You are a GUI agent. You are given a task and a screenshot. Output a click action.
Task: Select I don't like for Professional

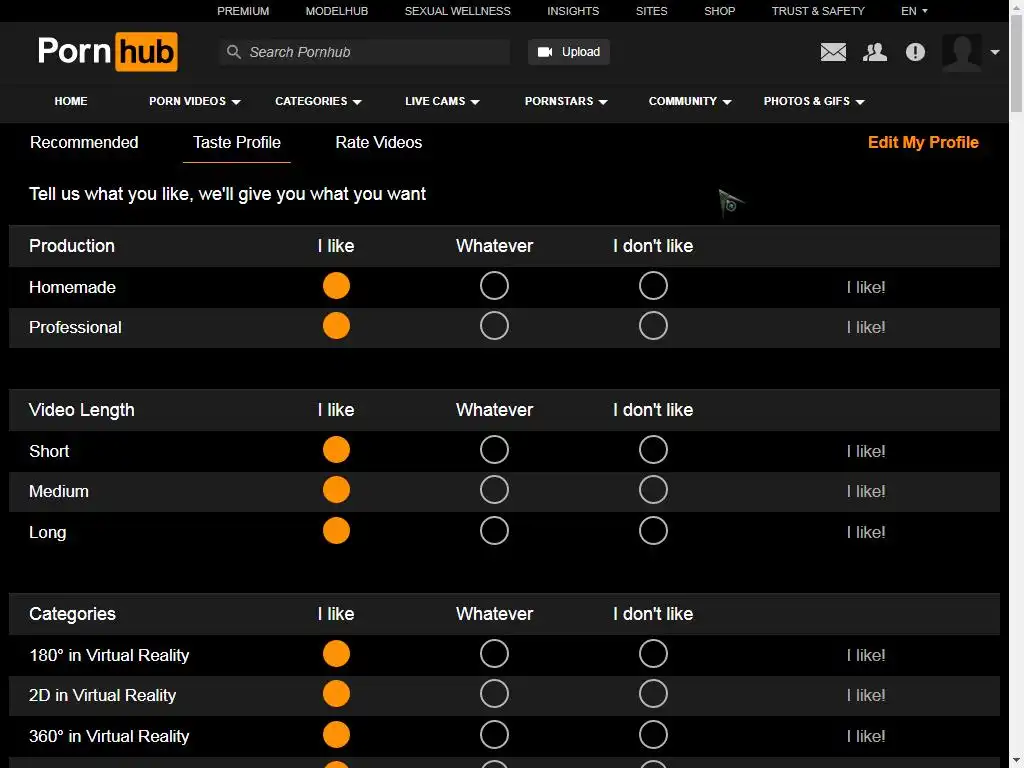(x=653, y=326)
